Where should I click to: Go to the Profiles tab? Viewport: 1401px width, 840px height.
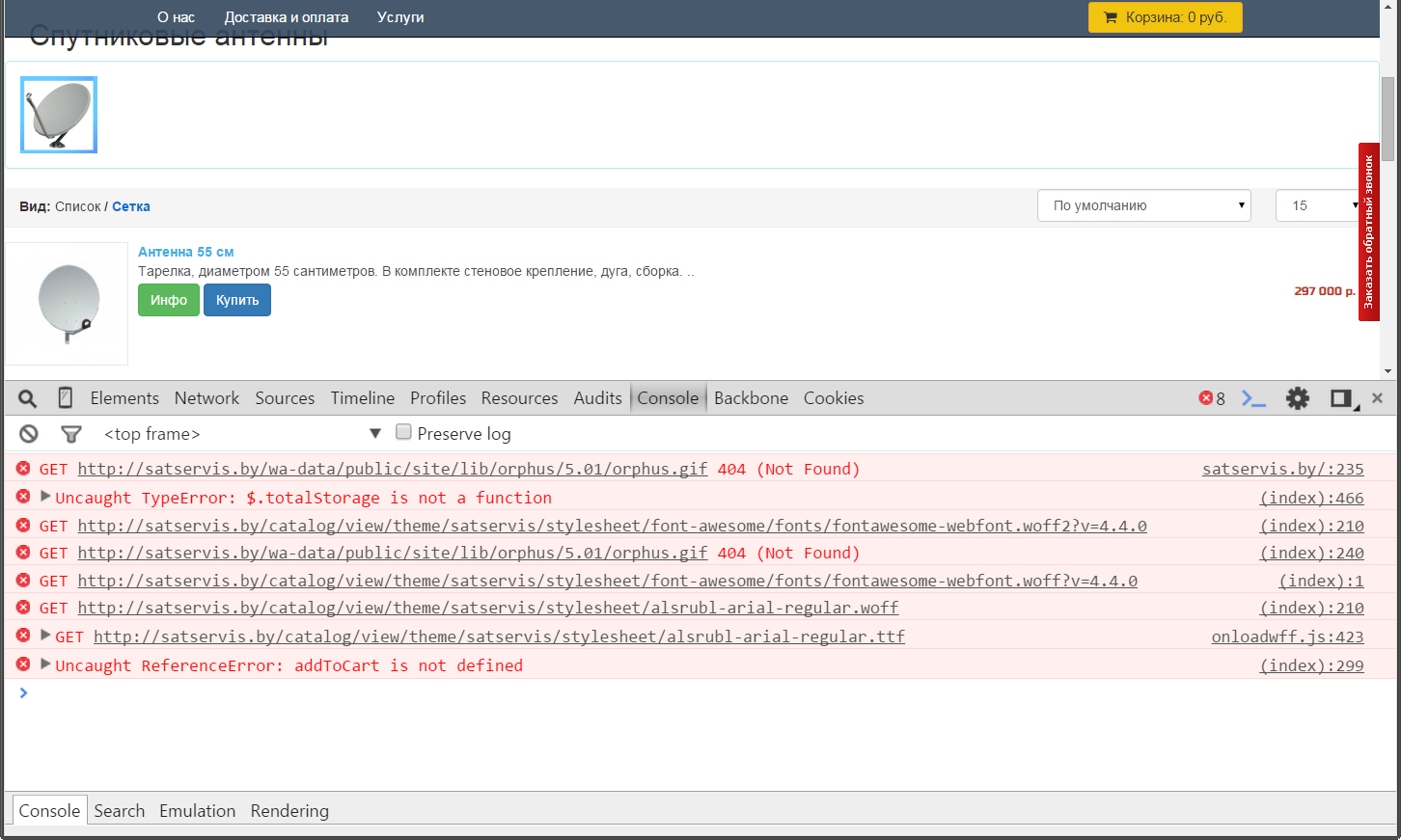438,398
